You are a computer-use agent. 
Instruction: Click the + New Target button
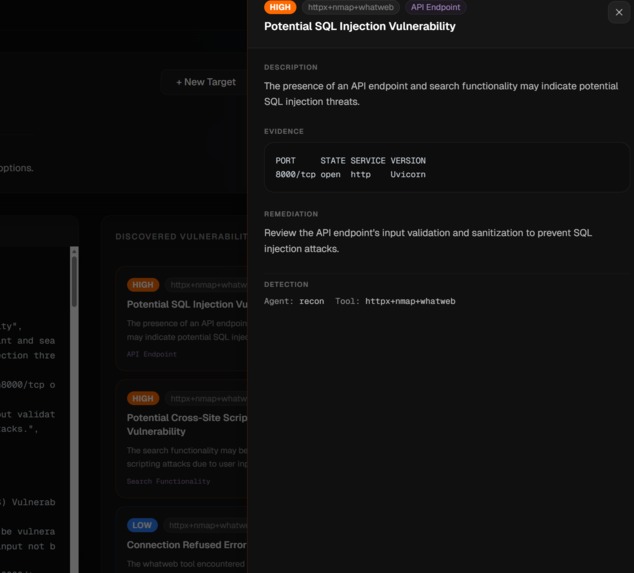click(205, 82)
